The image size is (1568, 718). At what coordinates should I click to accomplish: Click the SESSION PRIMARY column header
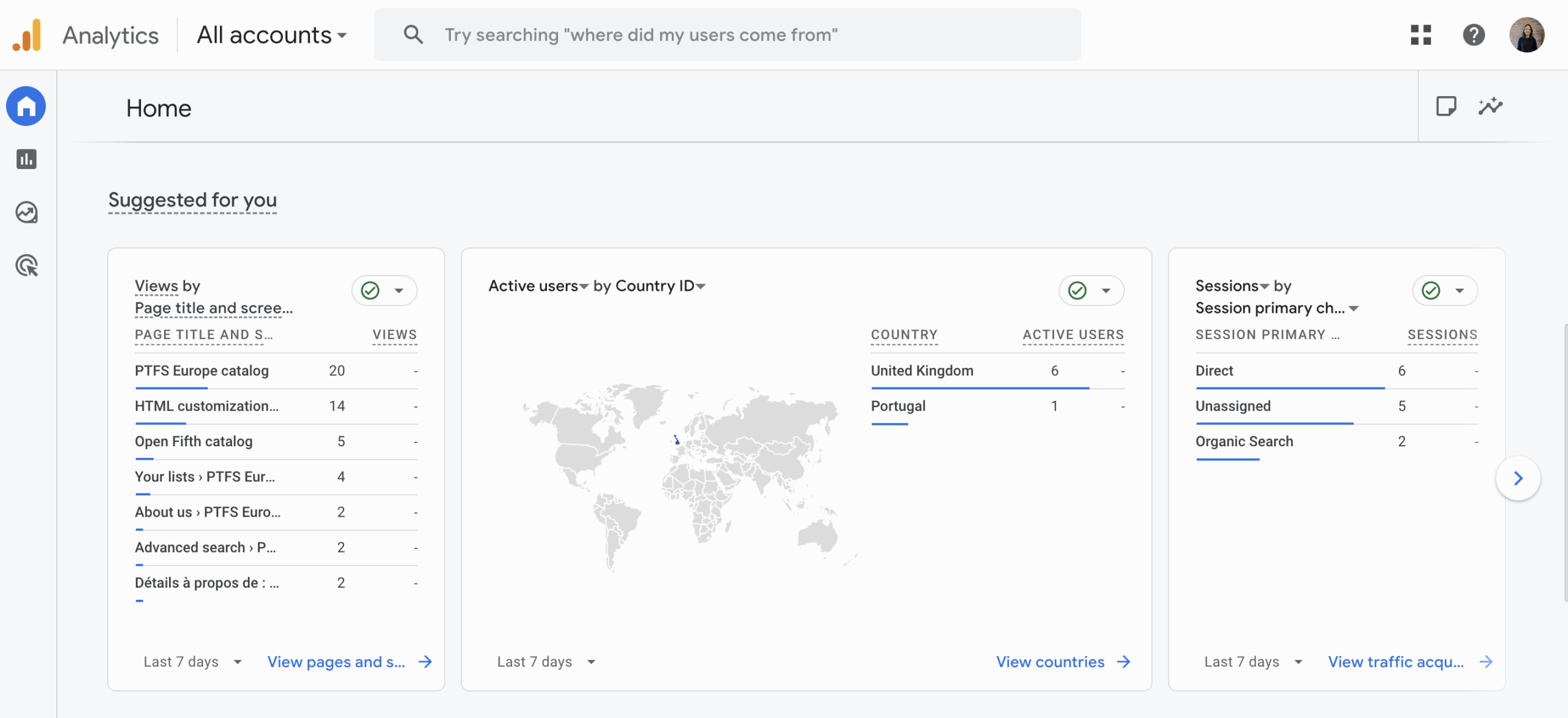pos(1267,334)
